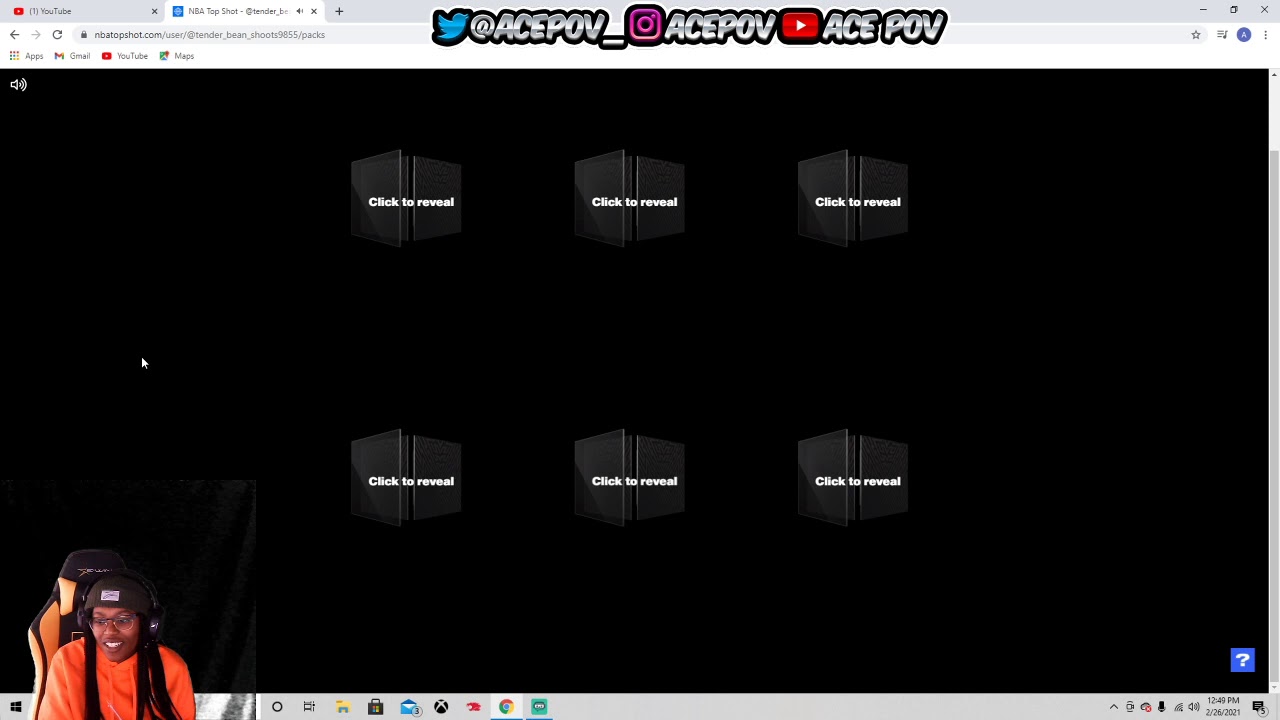This screenshot has height=720, width=1280.
Task: Open the volume tray icon
Action: [1194, 707]
